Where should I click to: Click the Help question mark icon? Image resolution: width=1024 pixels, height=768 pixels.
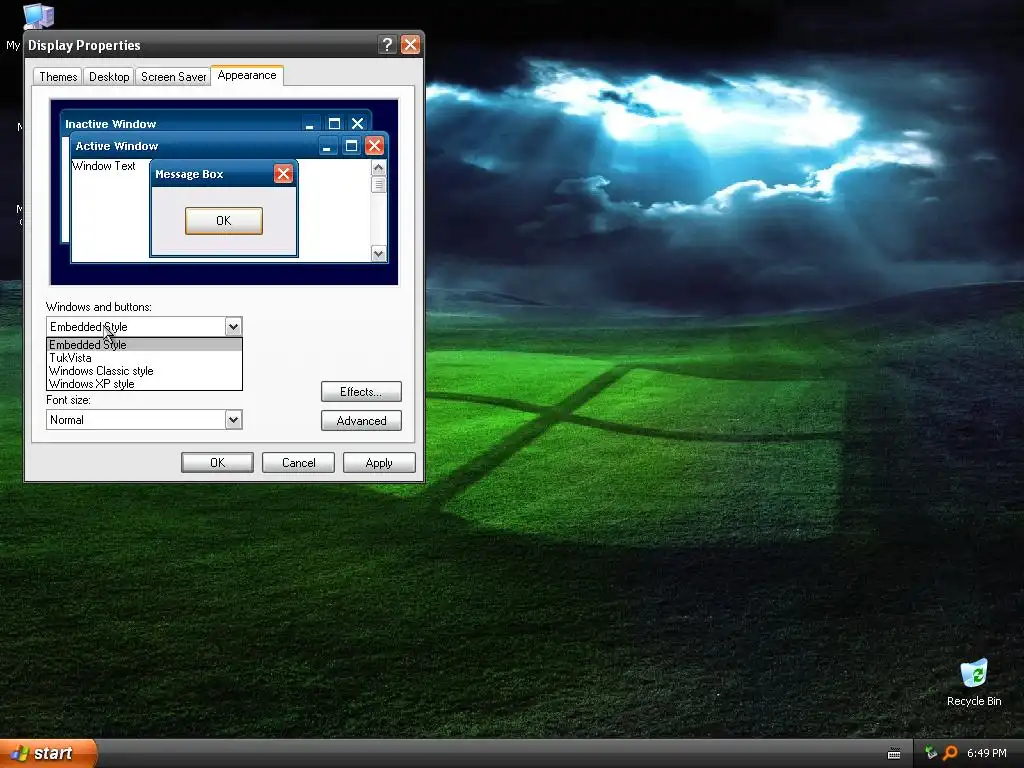(387, 44)
